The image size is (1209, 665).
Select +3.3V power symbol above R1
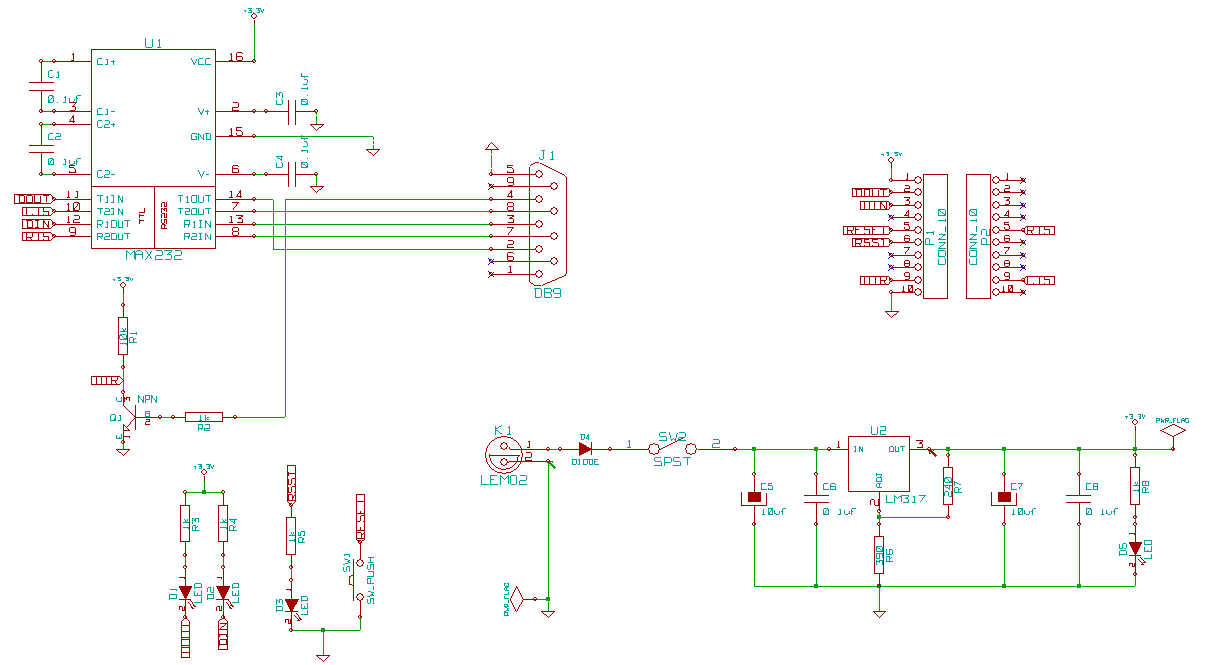tap(123, 283)
